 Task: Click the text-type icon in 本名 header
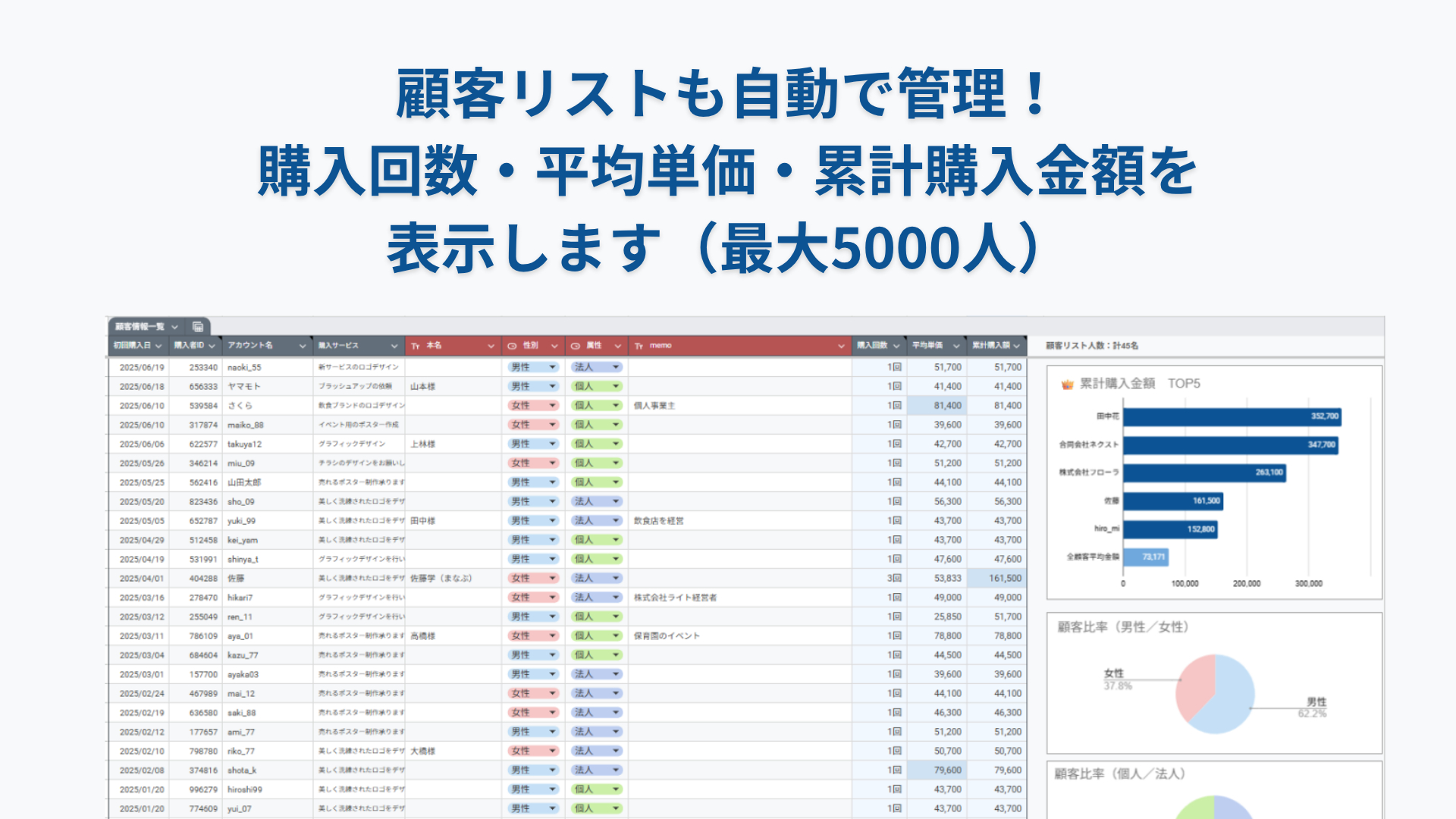click(x=416, y=346)
